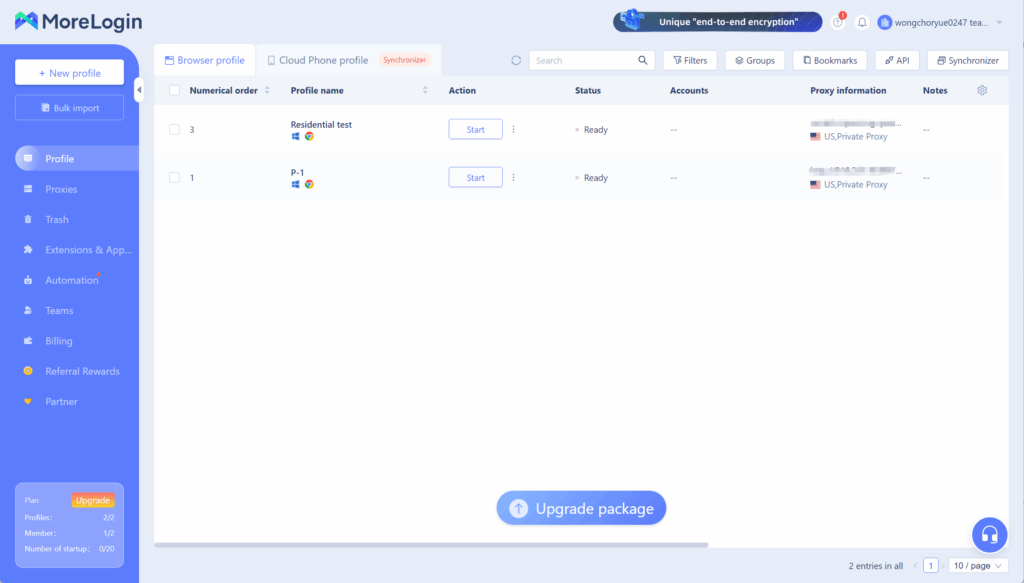Open three-dot menu for Residential test profile
The image size is (1024, 583).
[514, 129]
